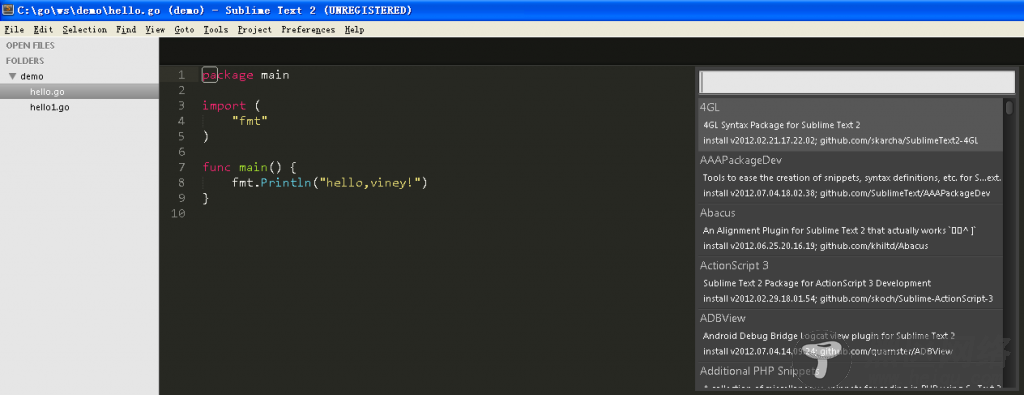Click the closing brace on line 9
The width and height of the screenshot is (1024, 395).
click(x=206, y=198)
